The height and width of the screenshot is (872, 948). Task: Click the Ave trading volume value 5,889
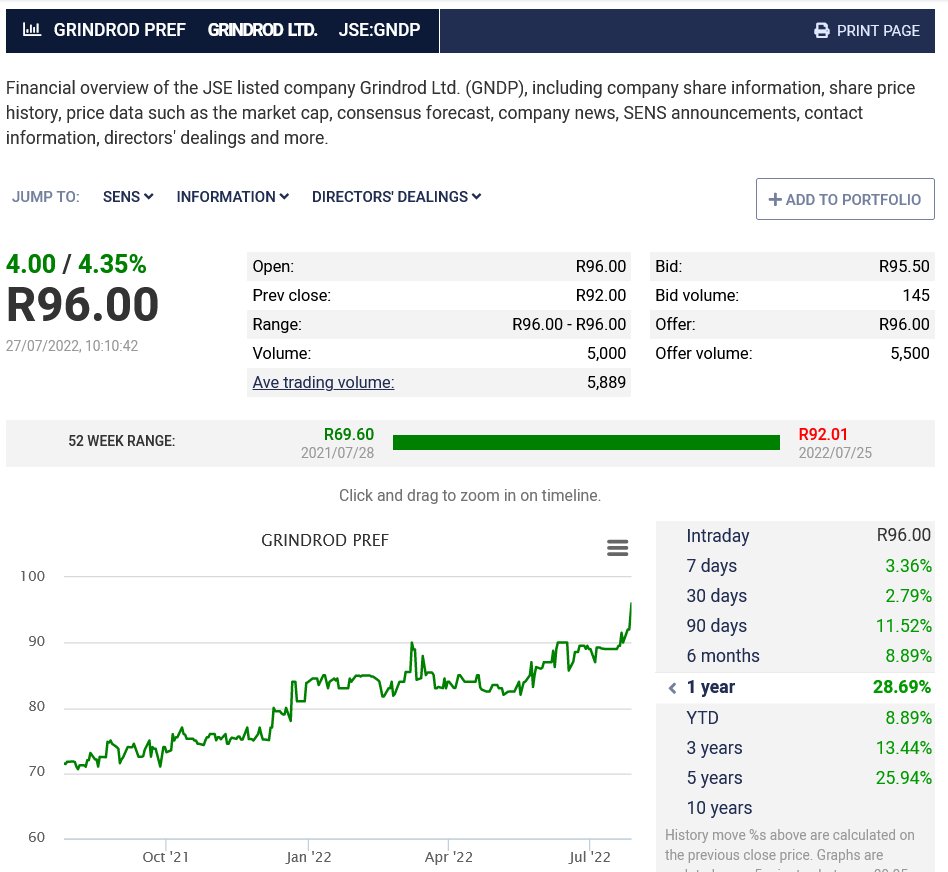click(606, 382)
